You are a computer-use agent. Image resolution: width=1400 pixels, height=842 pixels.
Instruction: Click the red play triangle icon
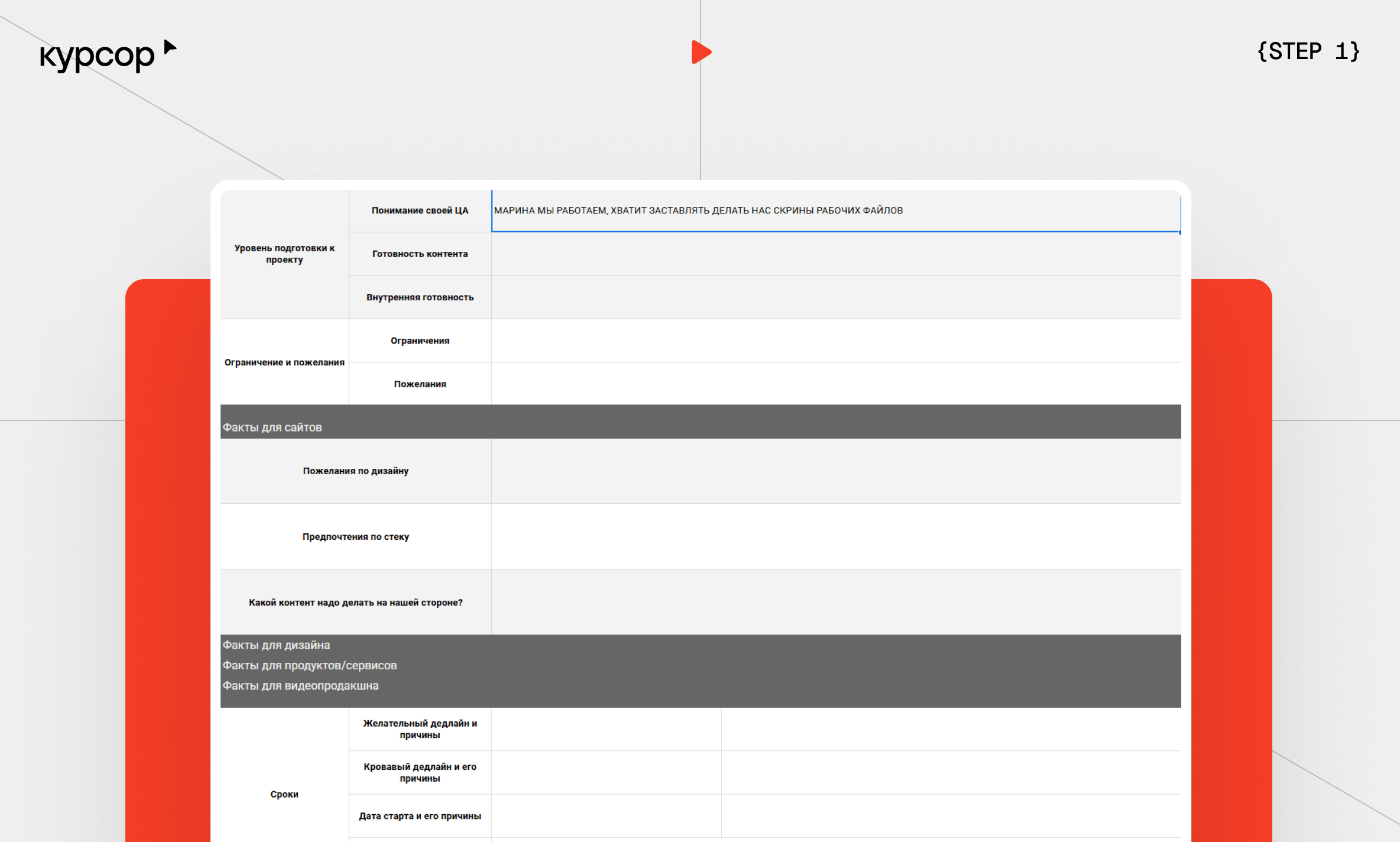tap(701, 52)
